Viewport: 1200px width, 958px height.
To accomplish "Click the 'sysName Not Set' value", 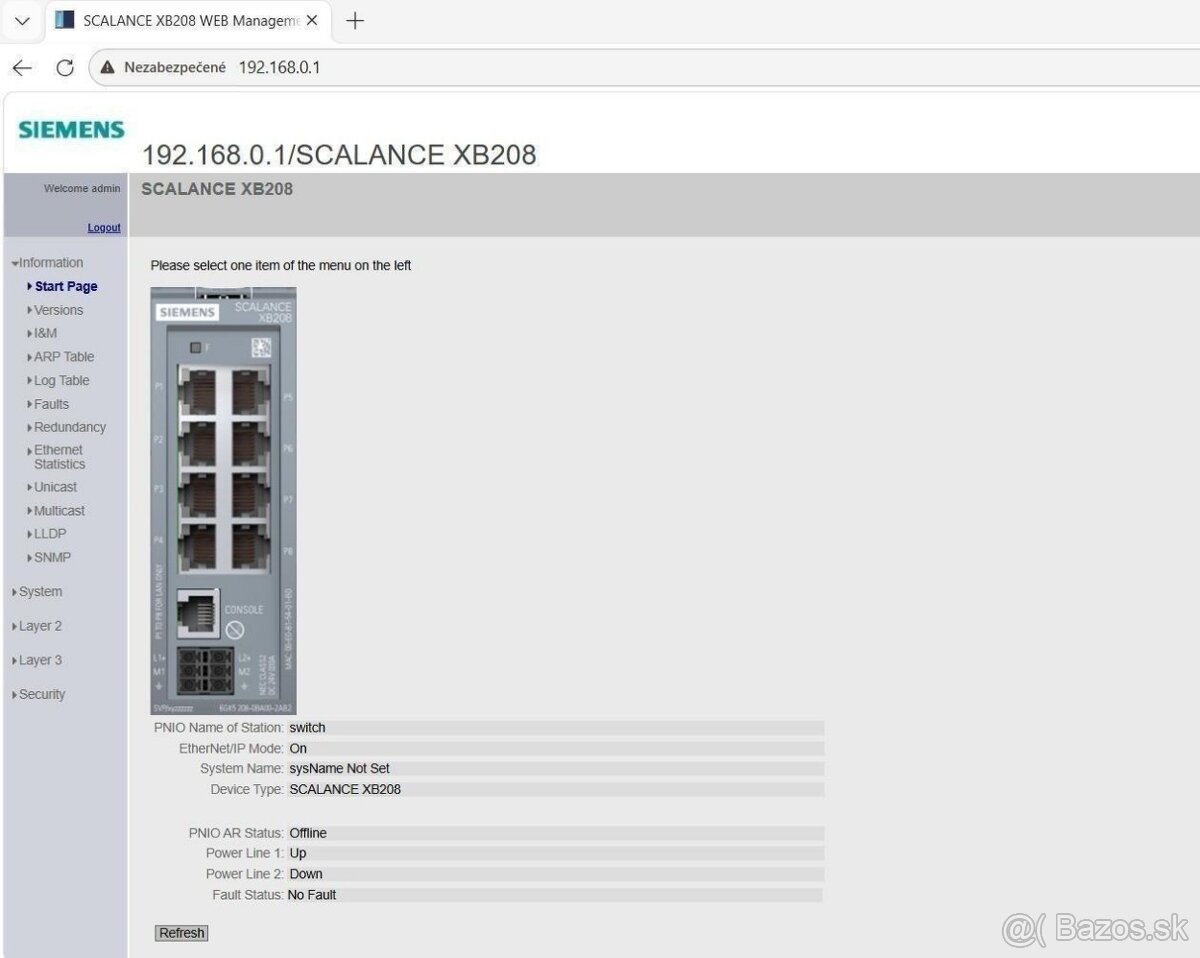I will click(x=340, y=769).
